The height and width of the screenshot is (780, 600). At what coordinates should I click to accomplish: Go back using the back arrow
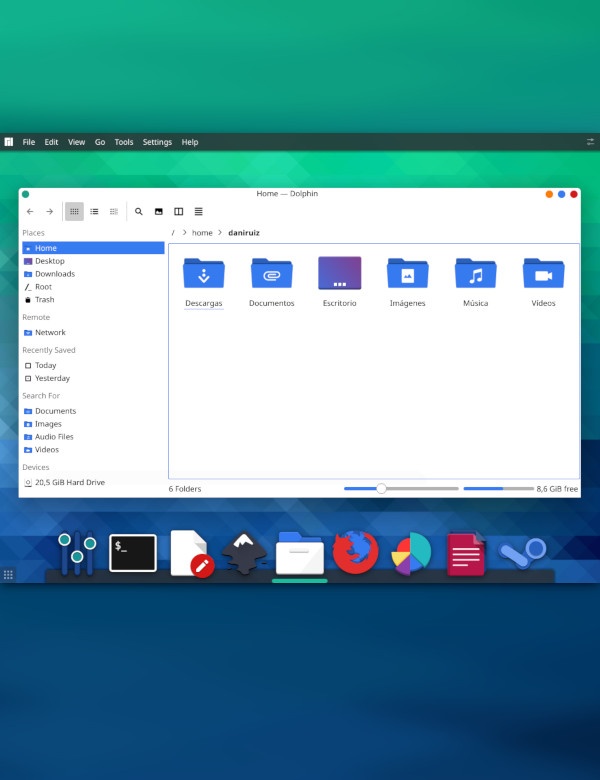pos(30,211)
